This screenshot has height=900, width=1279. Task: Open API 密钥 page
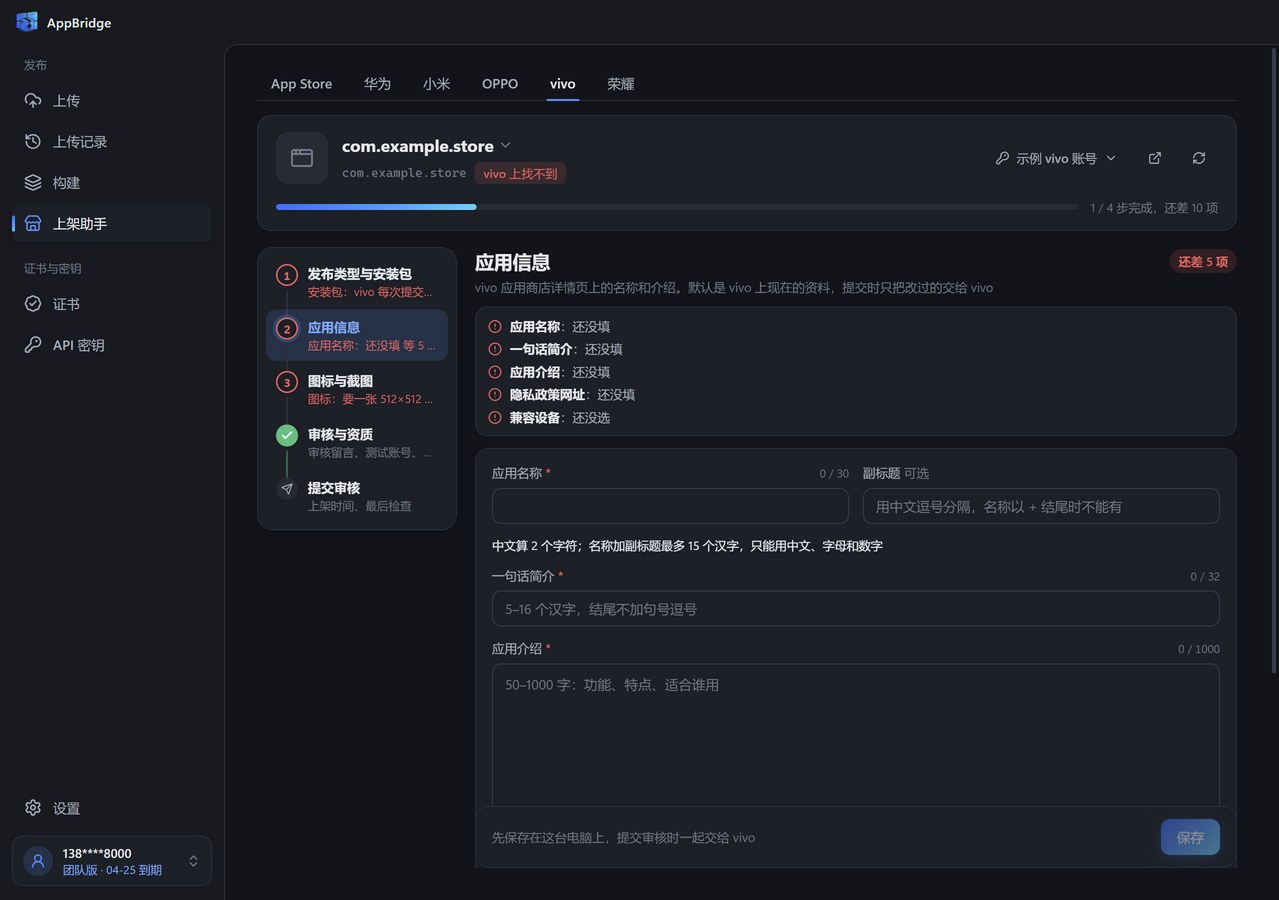tap(112, 345)
